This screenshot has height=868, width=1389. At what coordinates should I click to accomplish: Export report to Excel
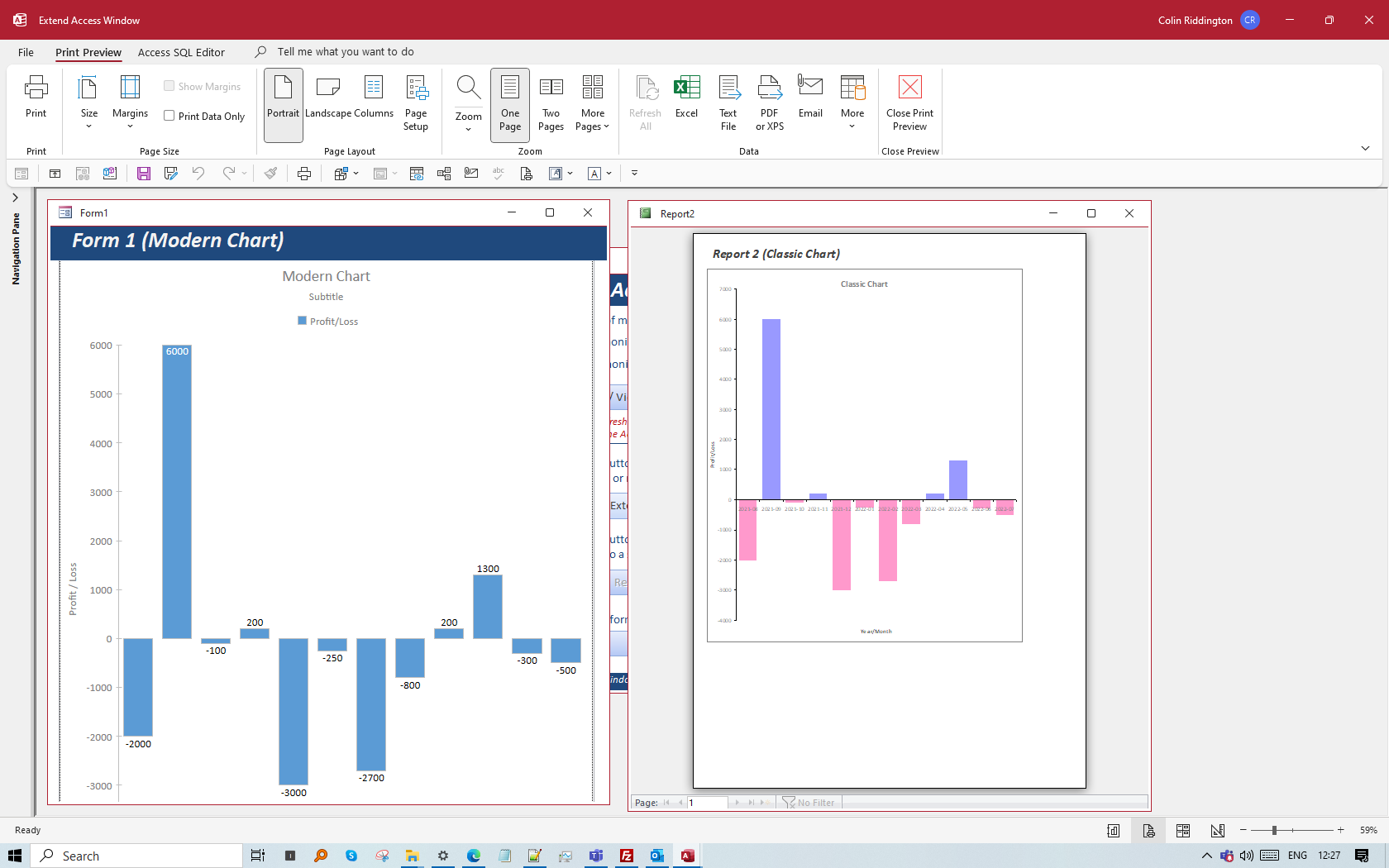[686, 98]
